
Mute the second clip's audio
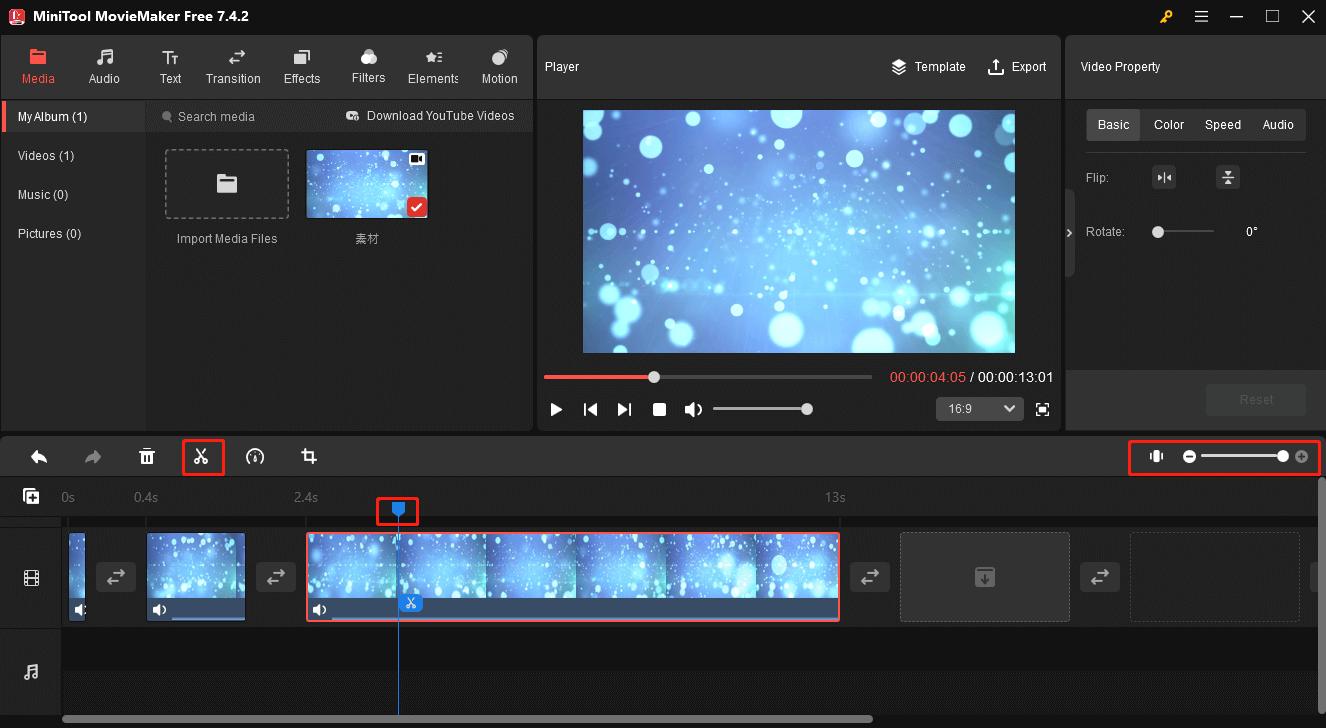pos(159,610)
